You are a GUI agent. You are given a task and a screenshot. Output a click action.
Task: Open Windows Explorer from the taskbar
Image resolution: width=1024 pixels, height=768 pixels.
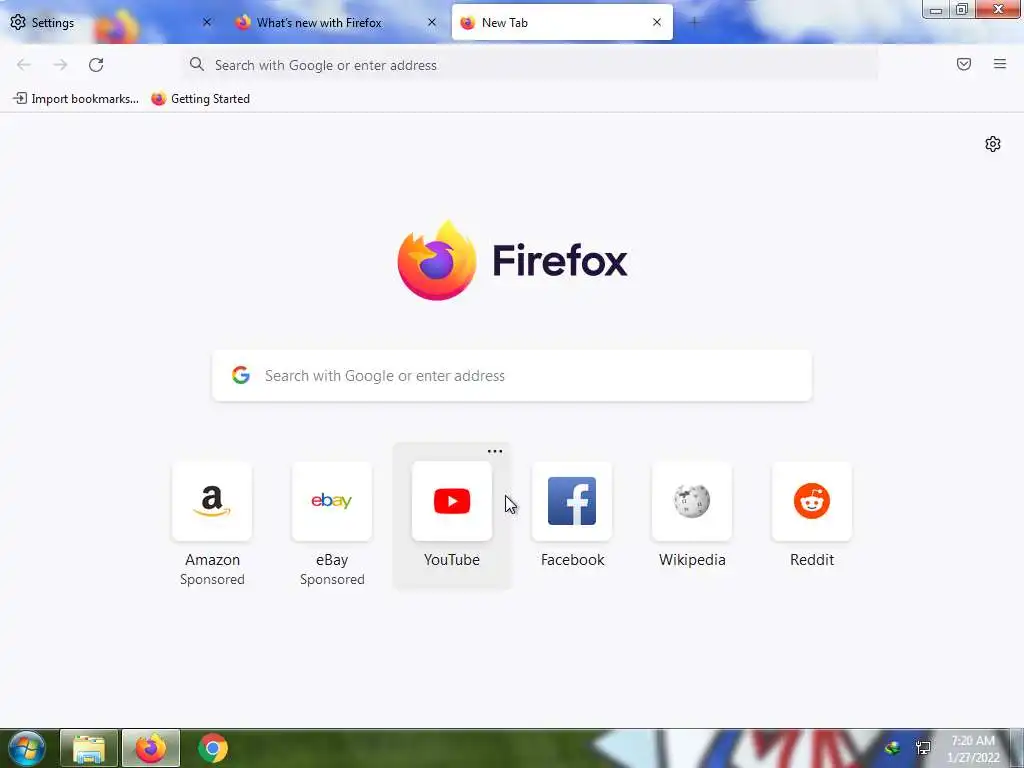(x=89, y=748)
